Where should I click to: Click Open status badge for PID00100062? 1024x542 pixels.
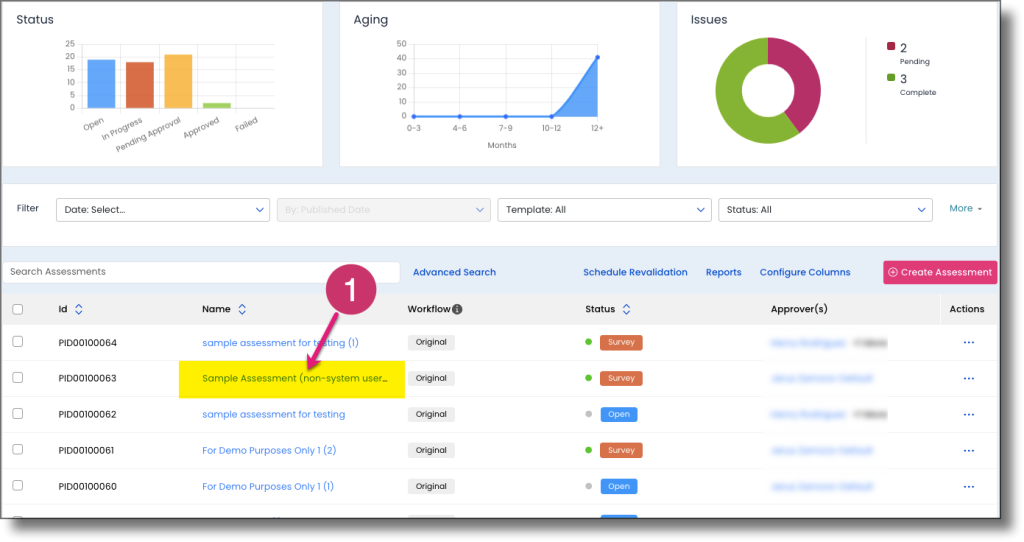pyautogui.click(x=618, y=414)
